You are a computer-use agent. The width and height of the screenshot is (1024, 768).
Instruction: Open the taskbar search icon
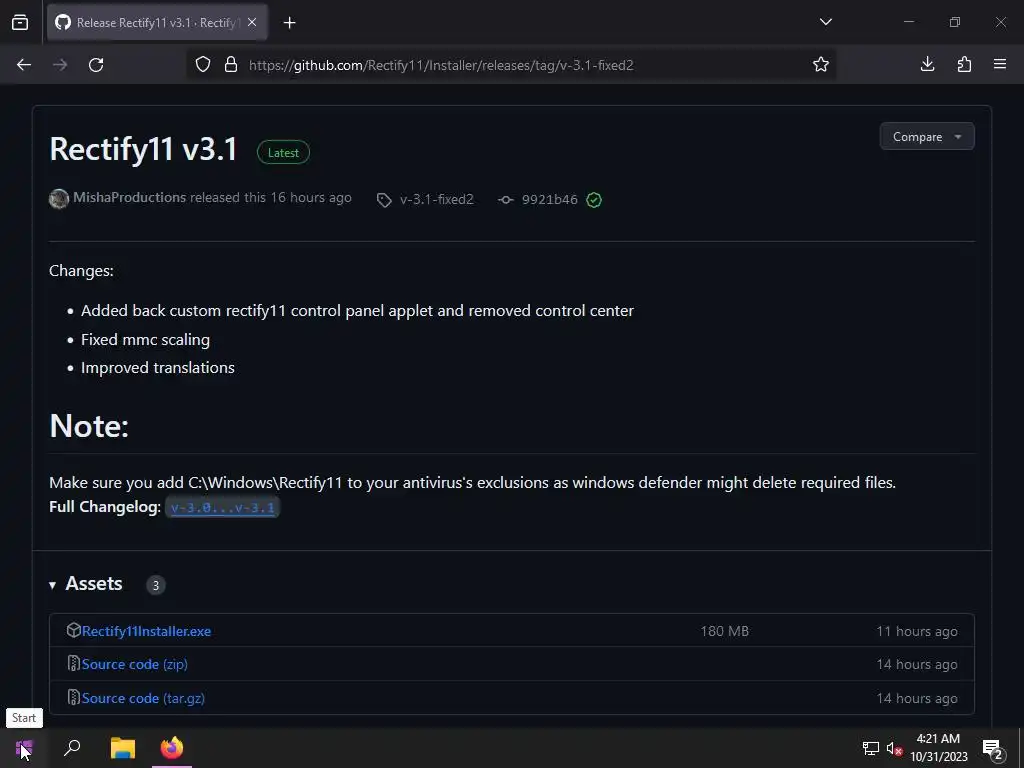[x=72, y=748]
